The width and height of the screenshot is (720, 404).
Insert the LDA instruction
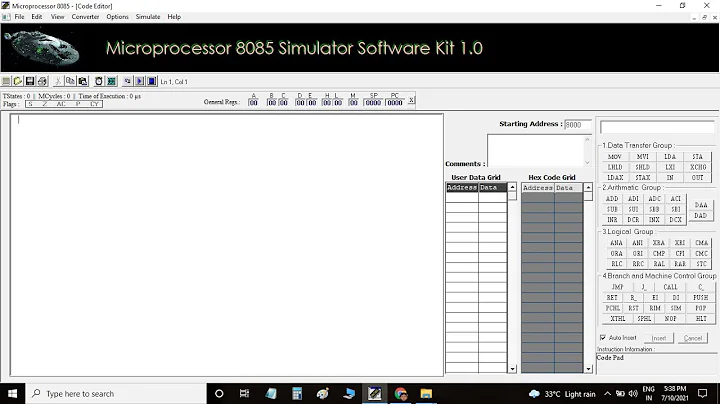point(670,157)
